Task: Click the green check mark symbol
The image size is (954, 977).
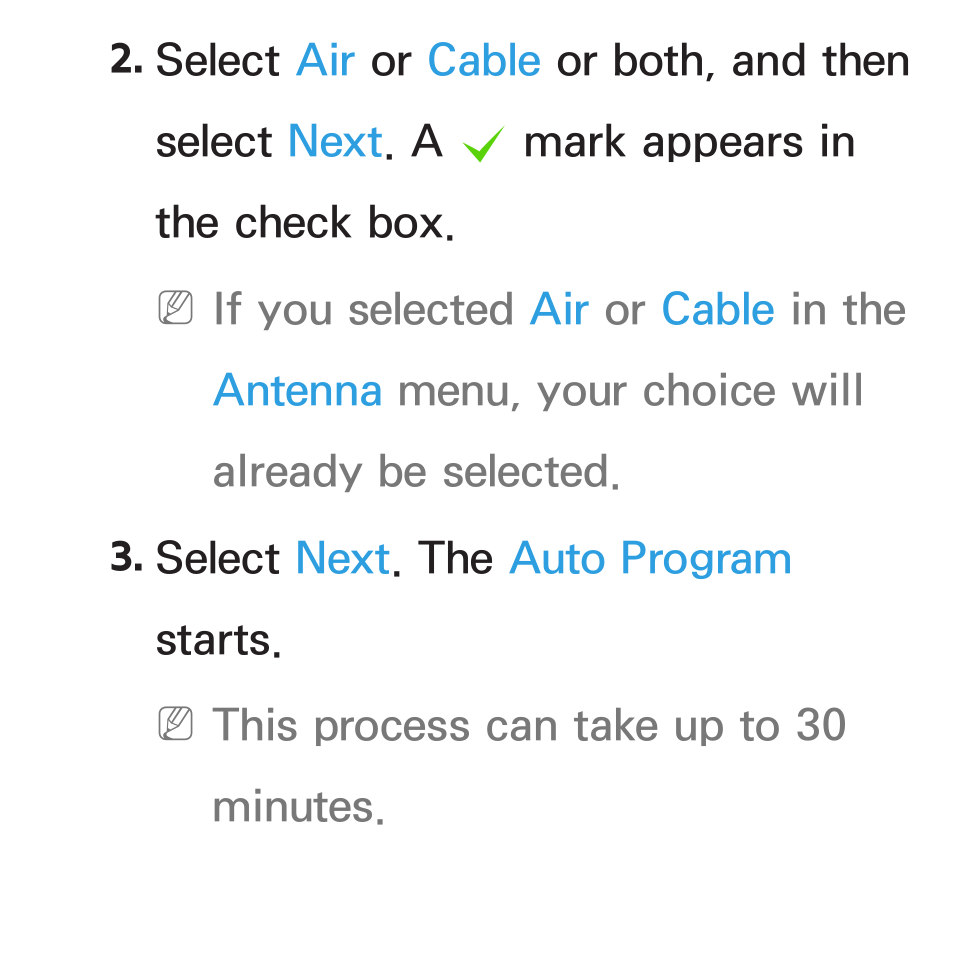Action: (484, 144)
